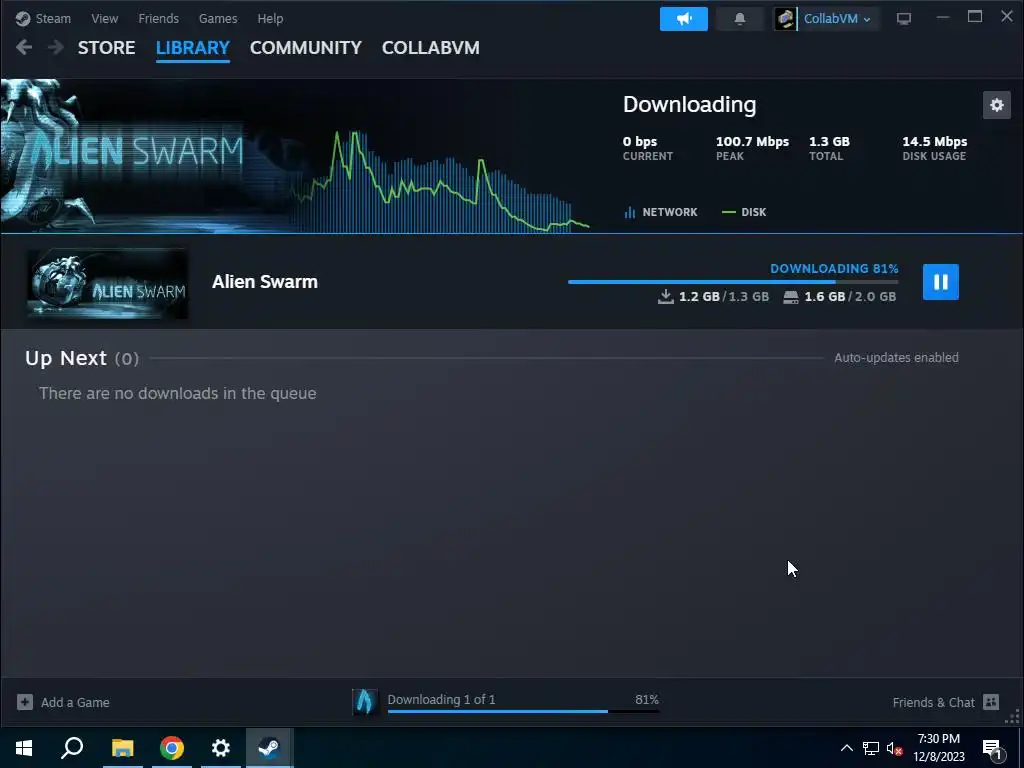Toggle the NETWORK graph legend
Screen dimensions: 1024x768
661,212
